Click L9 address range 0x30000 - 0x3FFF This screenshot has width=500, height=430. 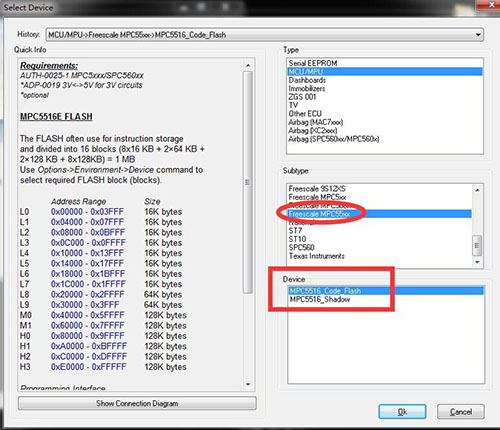point(85,305)
